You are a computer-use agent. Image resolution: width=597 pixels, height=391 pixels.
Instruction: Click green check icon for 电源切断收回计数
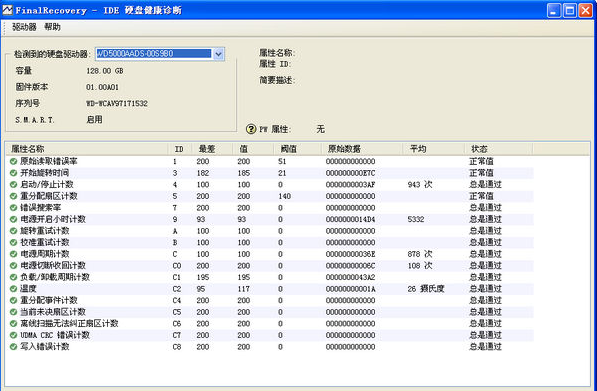tap(13, 266)
